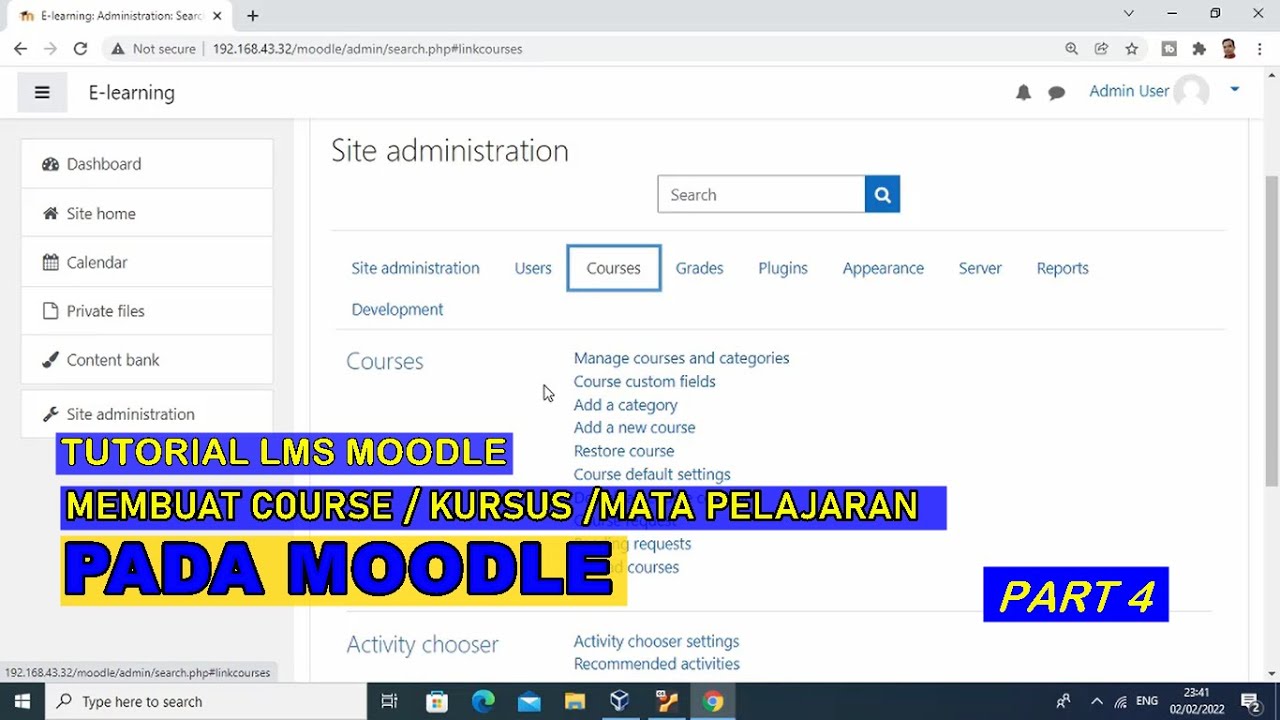Open Dashboard in the side navigation

pos(147,164)
